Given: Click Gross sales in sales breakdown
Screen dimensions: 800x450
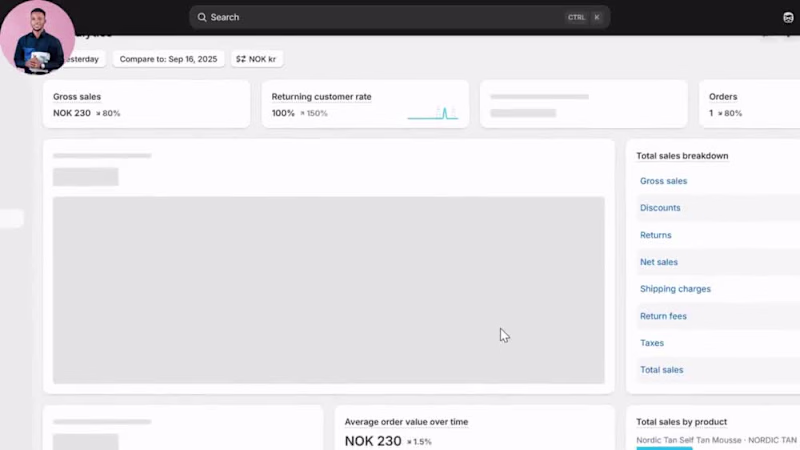Looking at the screenshot, I should click(x=663, y=181).
